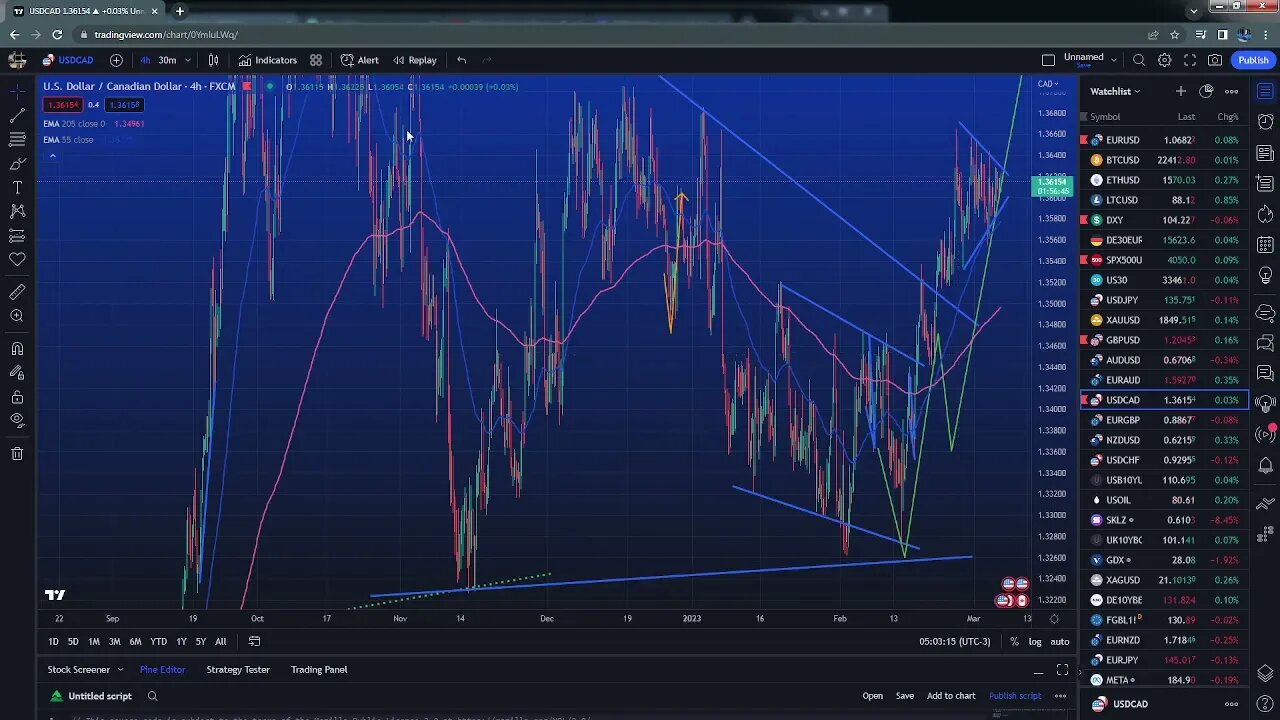The width and height of the screenshot is (1280, 720).
Task: Open the Alerts clock icon in right sidebar
Action: 1265,123
